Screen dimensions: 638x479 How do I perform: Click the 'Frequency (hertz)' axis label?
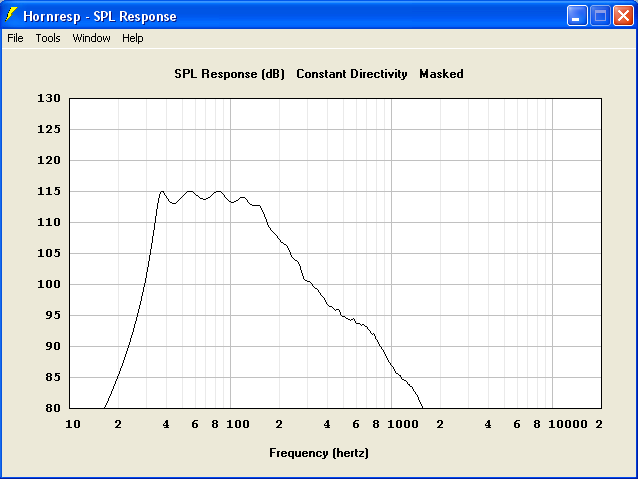(319, 453)
